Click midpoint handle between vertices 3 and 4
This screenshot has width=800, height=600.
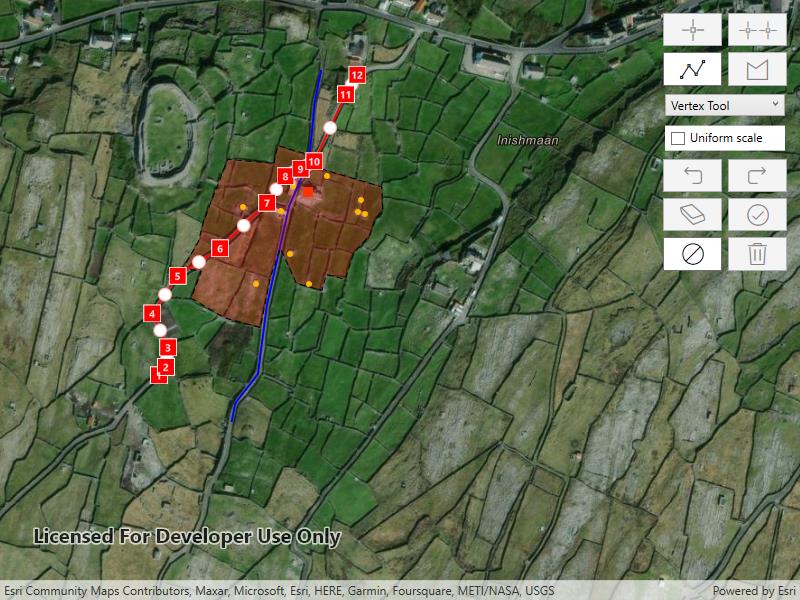pyautogui.click(x=160, y=331)
